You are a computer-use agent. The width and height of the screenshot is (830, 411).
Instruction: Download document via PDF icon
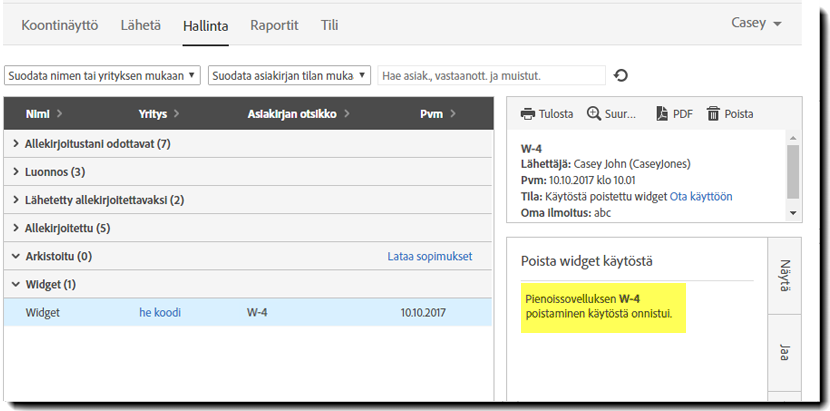(661, 114)
